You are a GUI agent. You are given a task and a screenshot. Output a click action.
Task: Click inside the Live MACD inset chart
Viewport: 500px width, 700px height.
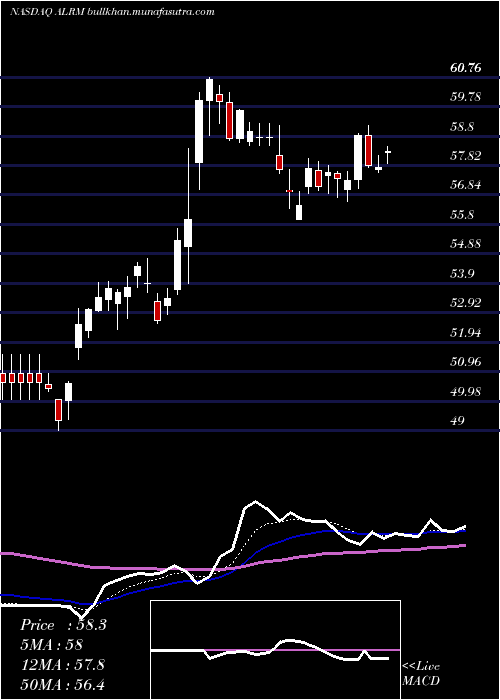(275, 650)
